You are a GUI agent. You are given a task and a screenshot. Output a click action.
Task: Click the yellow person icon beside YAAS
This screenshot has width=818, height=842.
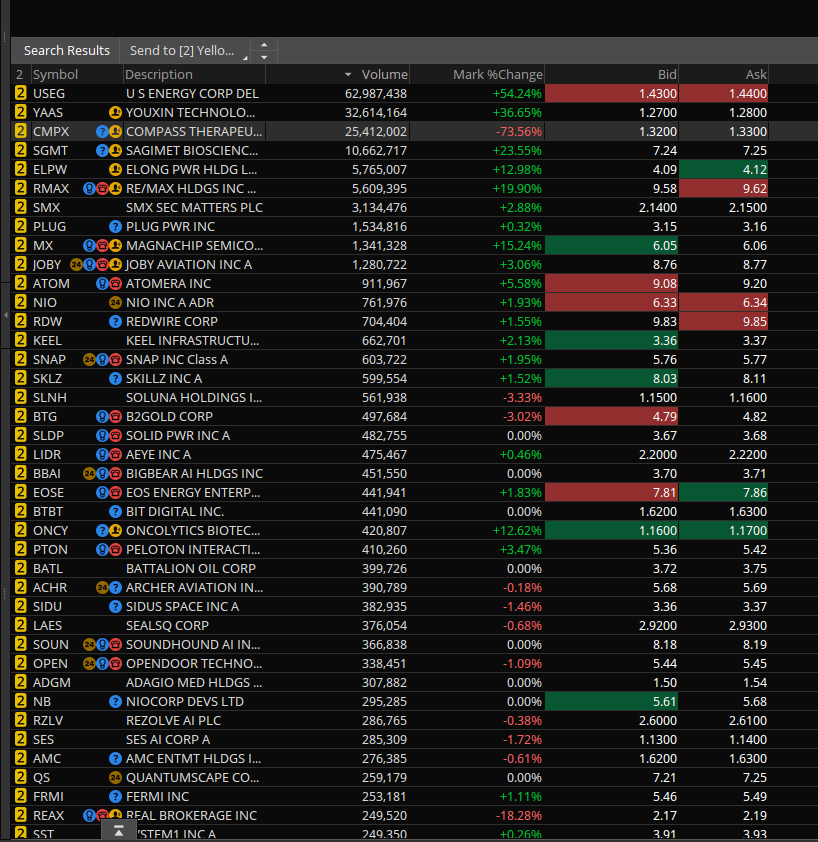pos(115,113)
